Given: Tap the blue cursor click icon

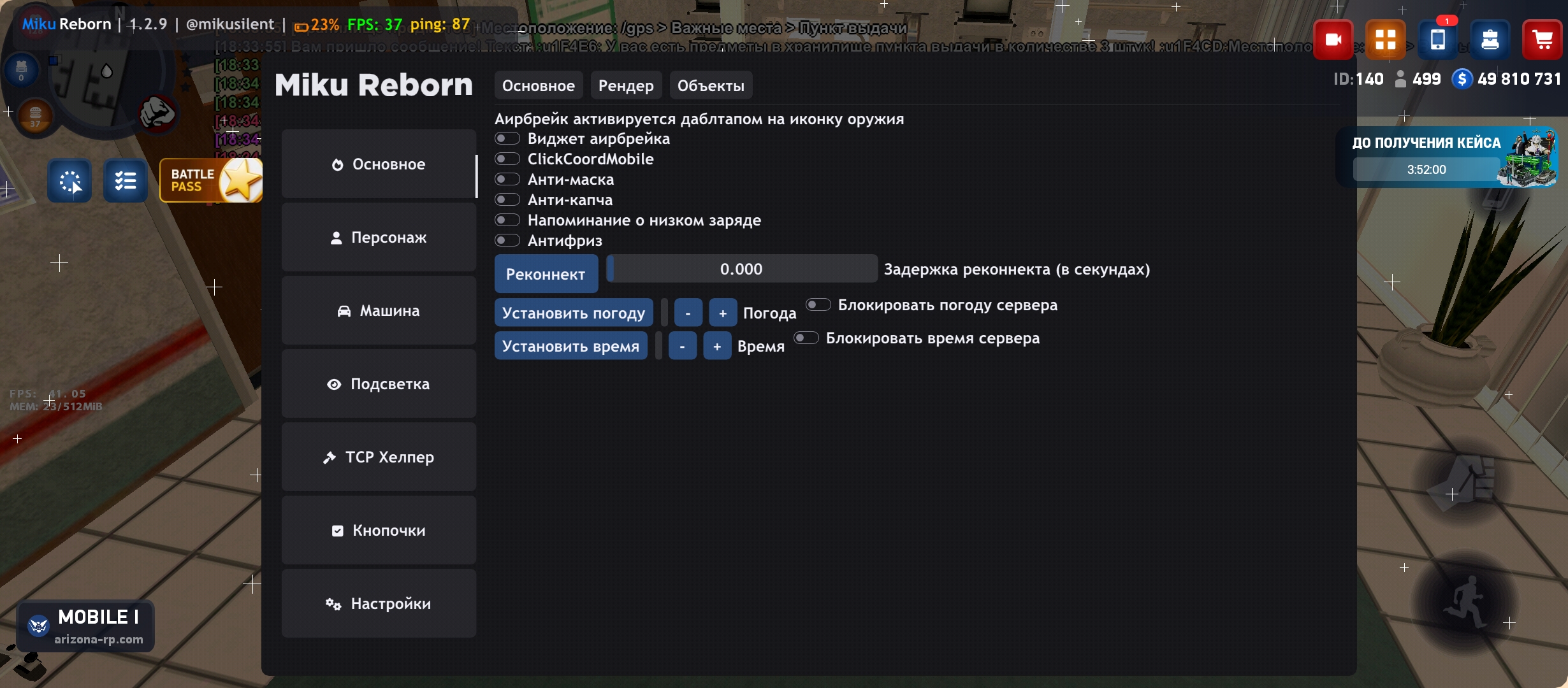Looking at the screenshot, I should click(x=70, y=181).
